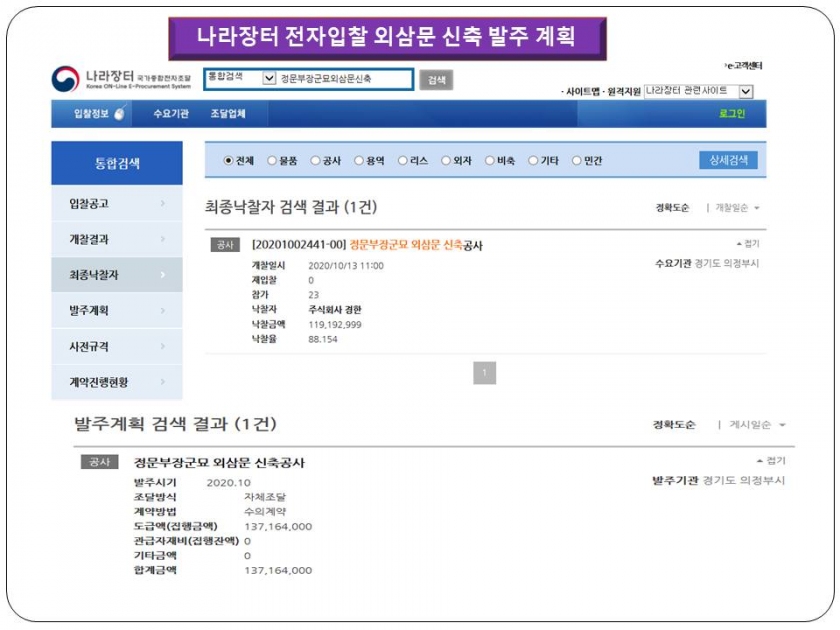Viewport: 840px width, 630px height.
Task: Click the 로그인 link
Action: 732,114
